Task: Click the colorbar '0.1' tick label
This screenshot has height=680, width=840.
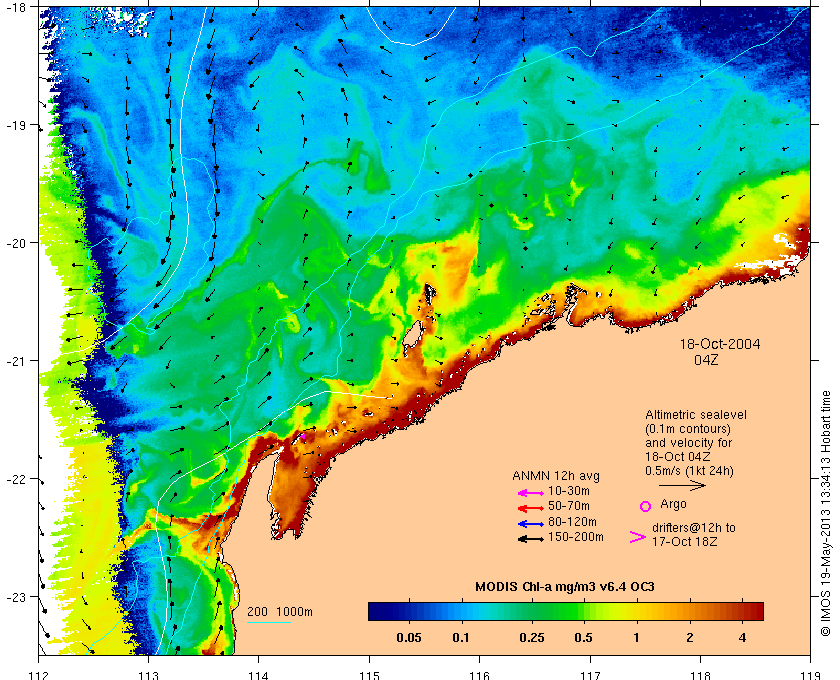Action: [461, 638]
